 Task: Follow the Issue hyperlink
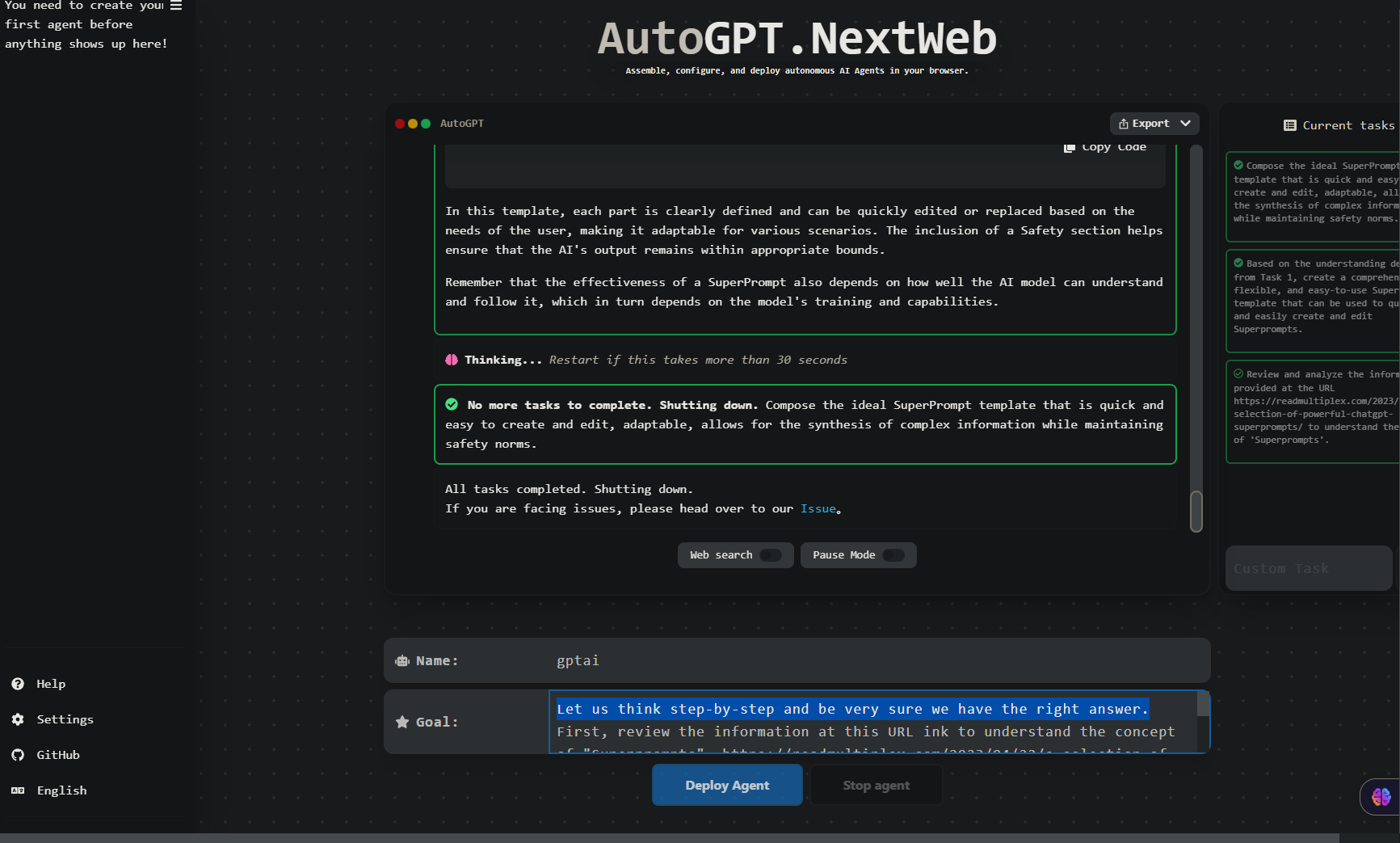(818, 508)
